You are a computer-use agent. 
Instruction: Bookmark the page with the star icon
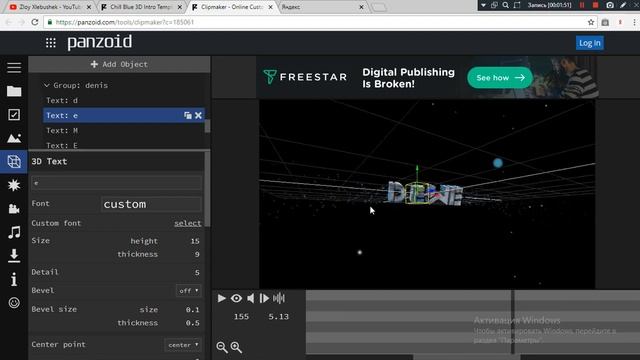591,22
